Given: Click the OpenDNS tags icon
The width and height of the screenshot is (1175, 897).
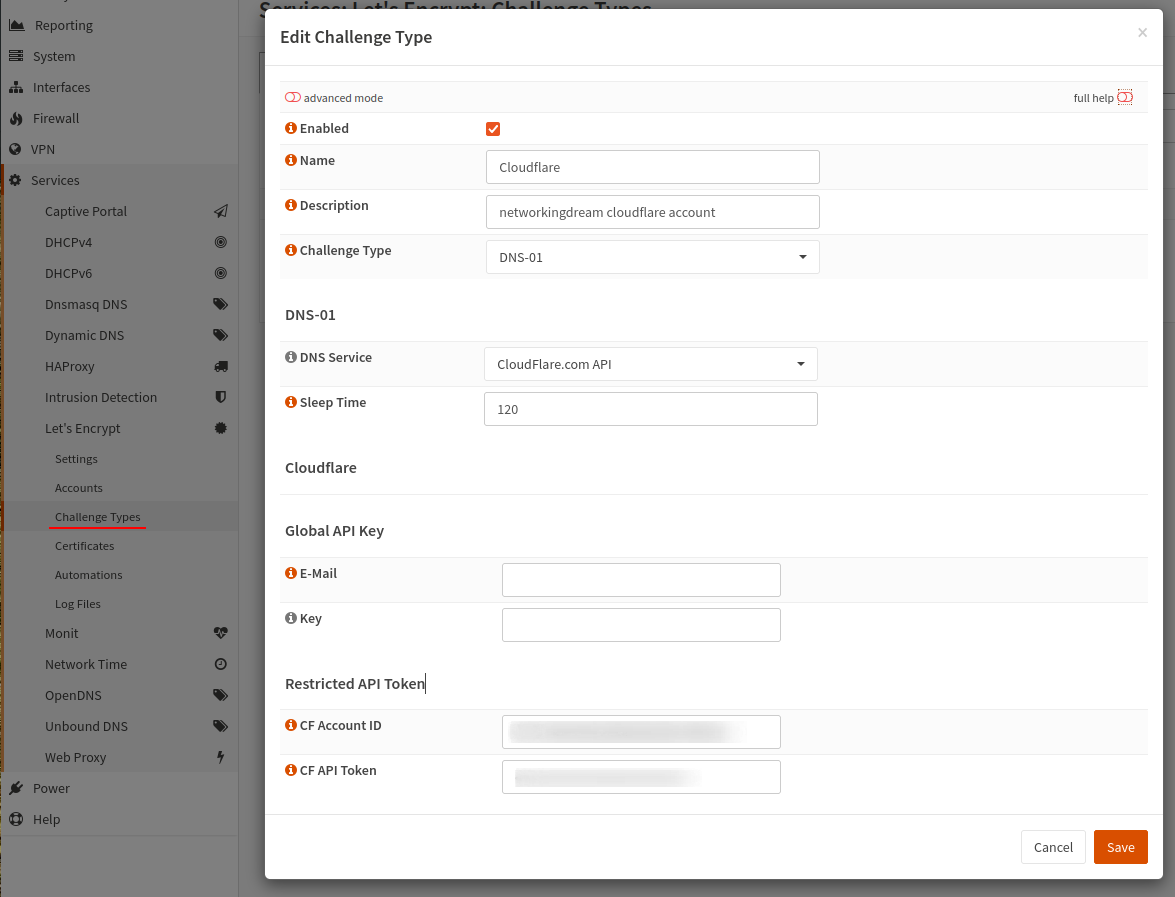Looking at the screenshot, I should tap(220, 695).
